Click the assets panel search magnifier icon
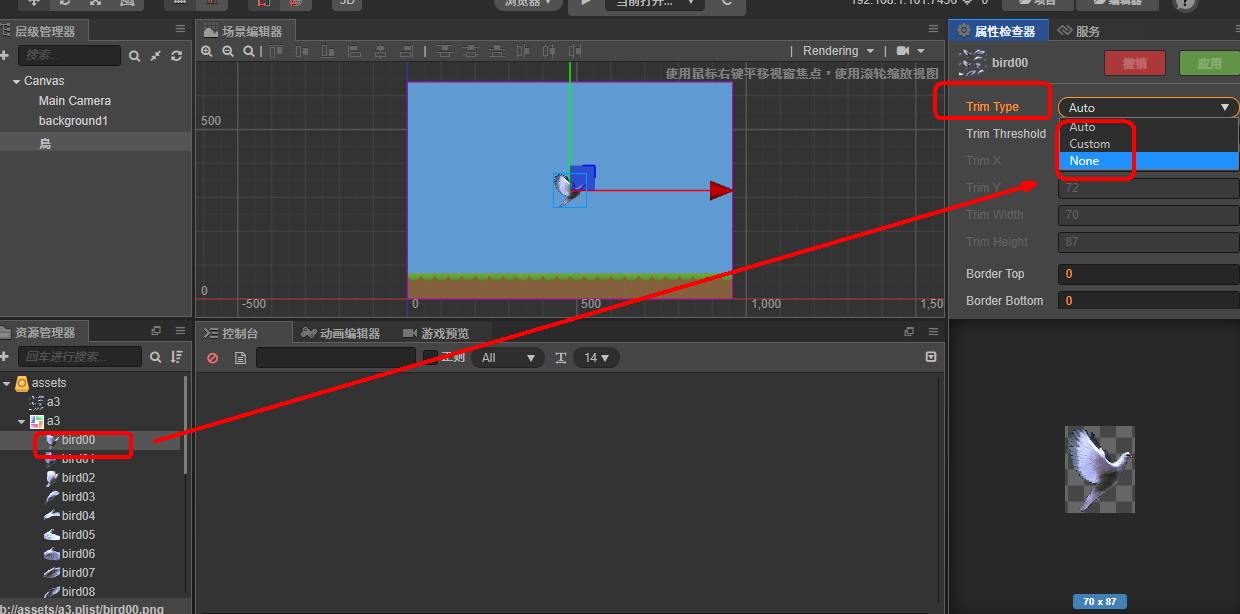This screenshot has height=614, width=1240. click(x=156, y=357)
